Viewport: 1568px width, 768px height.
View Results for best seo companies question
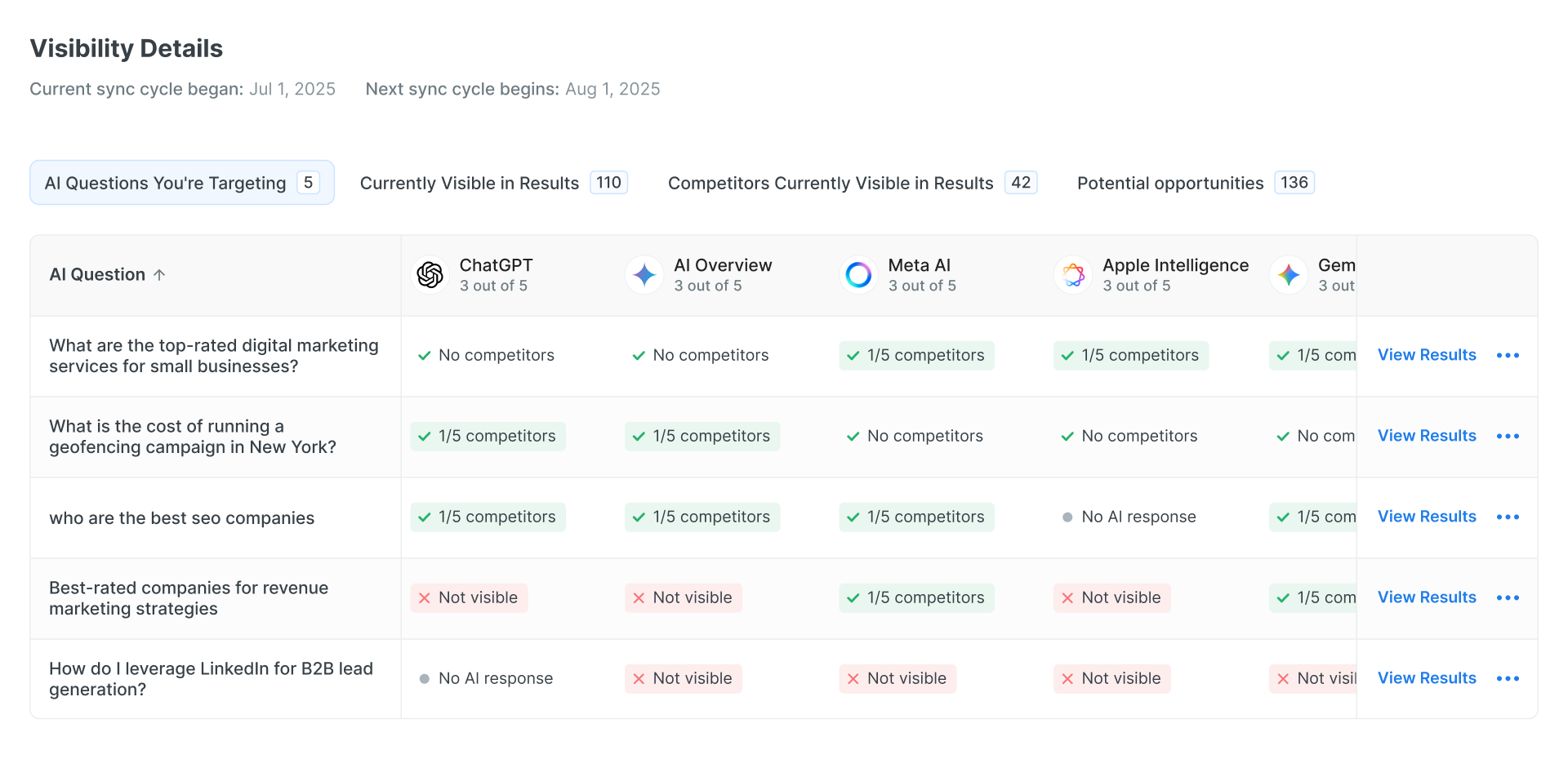click(x=1427, y=516)
